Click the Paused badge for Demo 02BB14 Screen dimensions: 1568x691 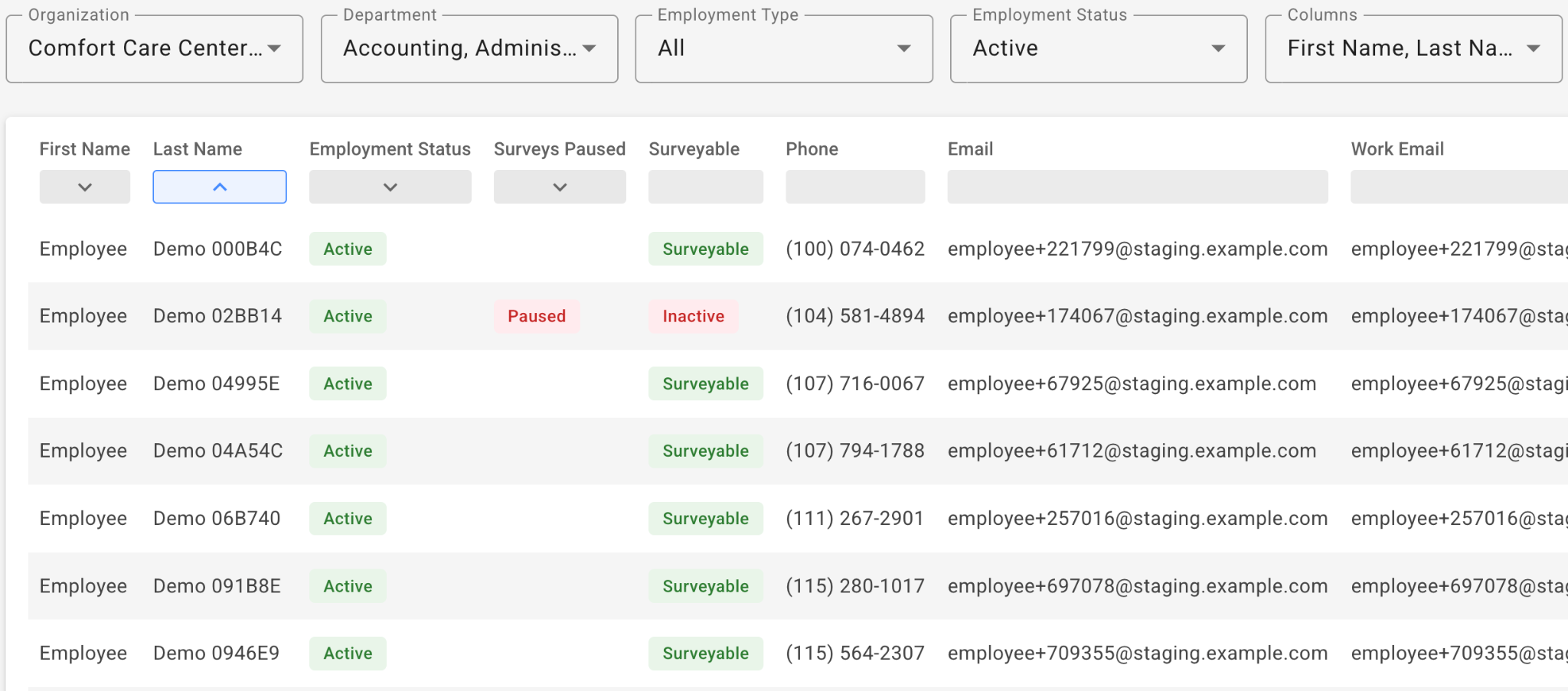click(x=537, y=316)
